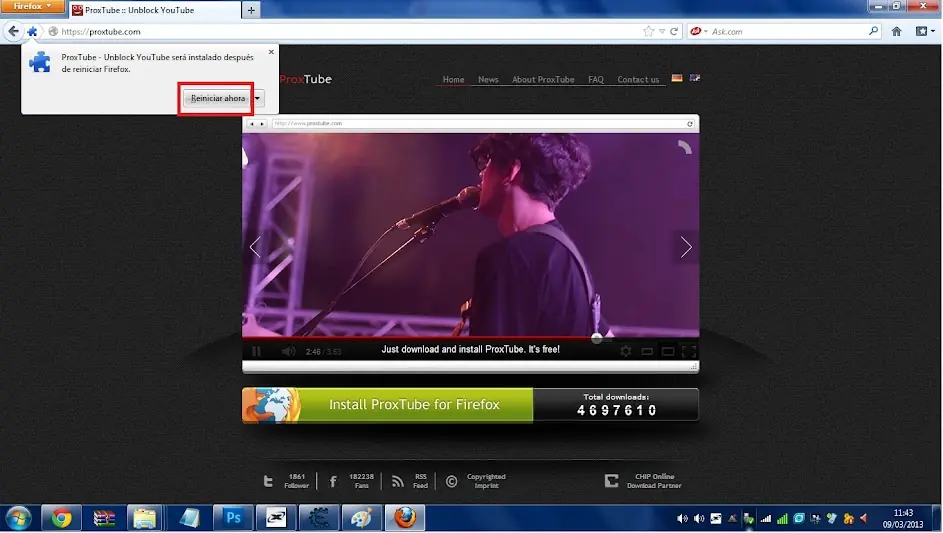
Task: Pause the video in the slideshow
Action: click(257, 351)
